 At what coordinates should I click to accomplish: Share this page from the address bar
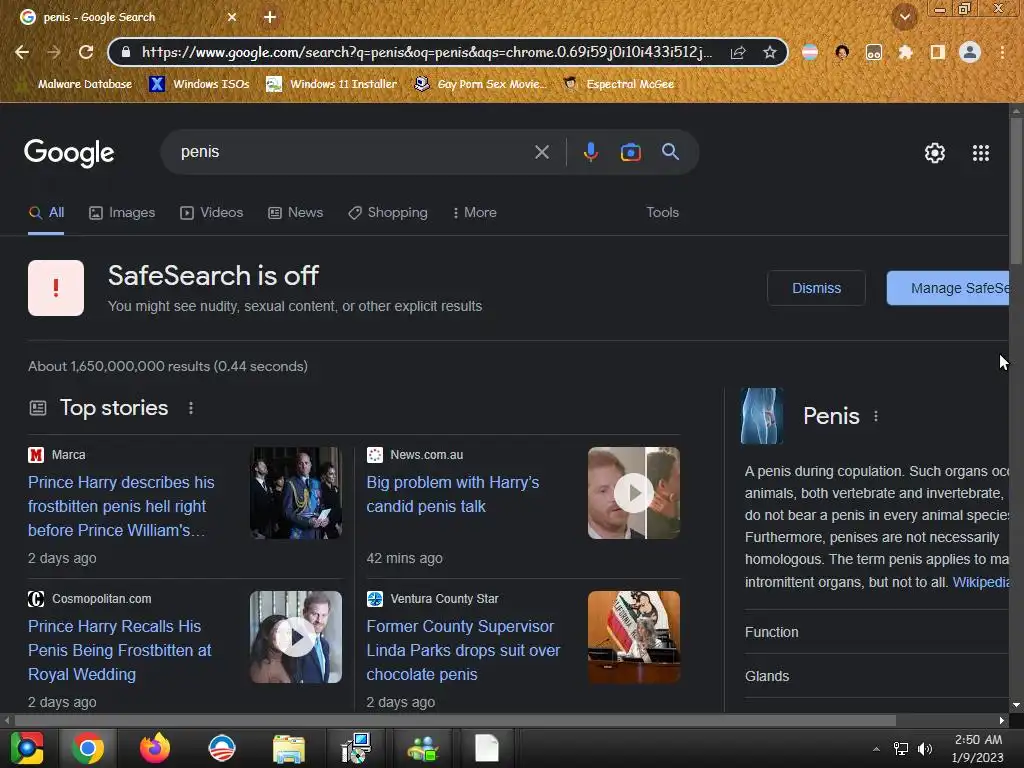(x=738, y=52)
